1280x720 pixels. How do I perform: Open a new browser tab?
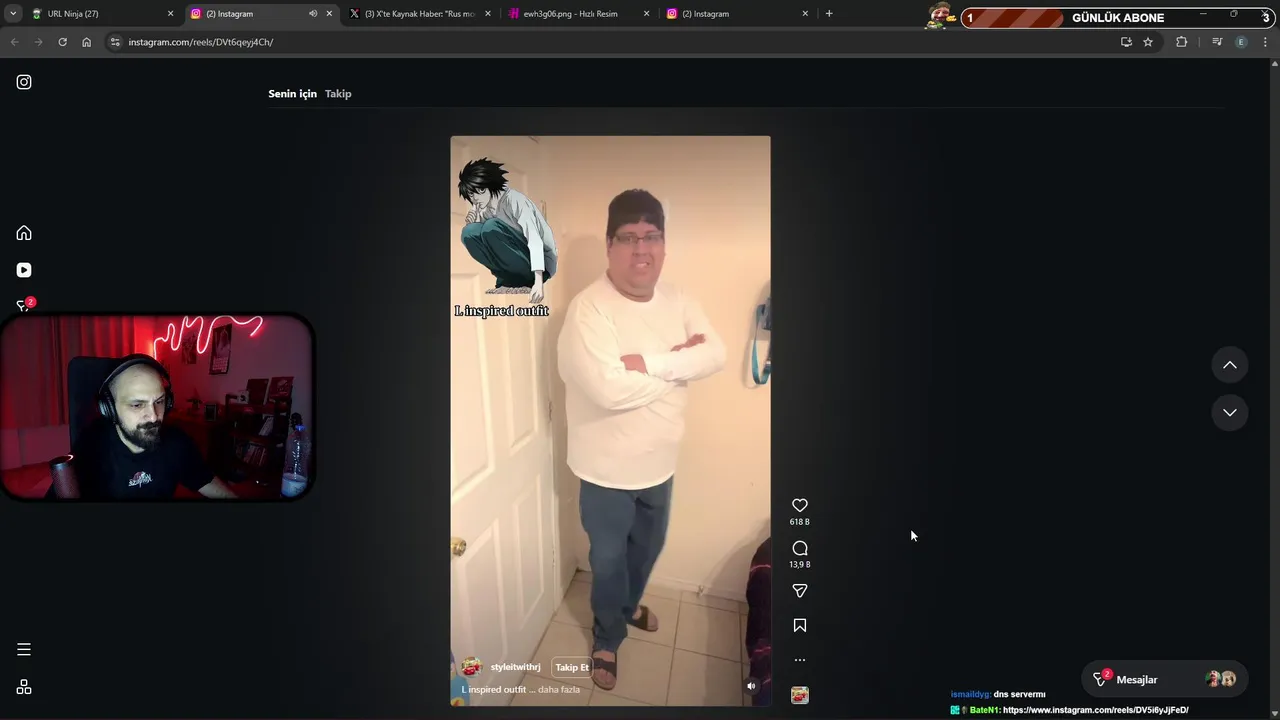tap(829, 14)
